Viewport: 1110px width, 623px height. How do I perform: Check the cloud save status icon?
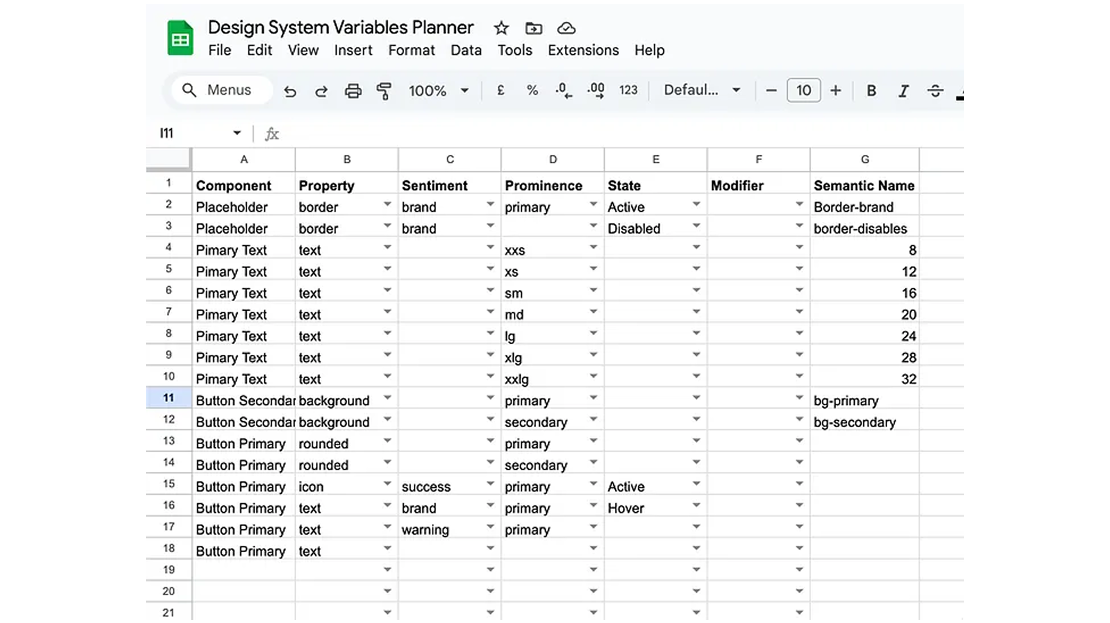(566, 28)
